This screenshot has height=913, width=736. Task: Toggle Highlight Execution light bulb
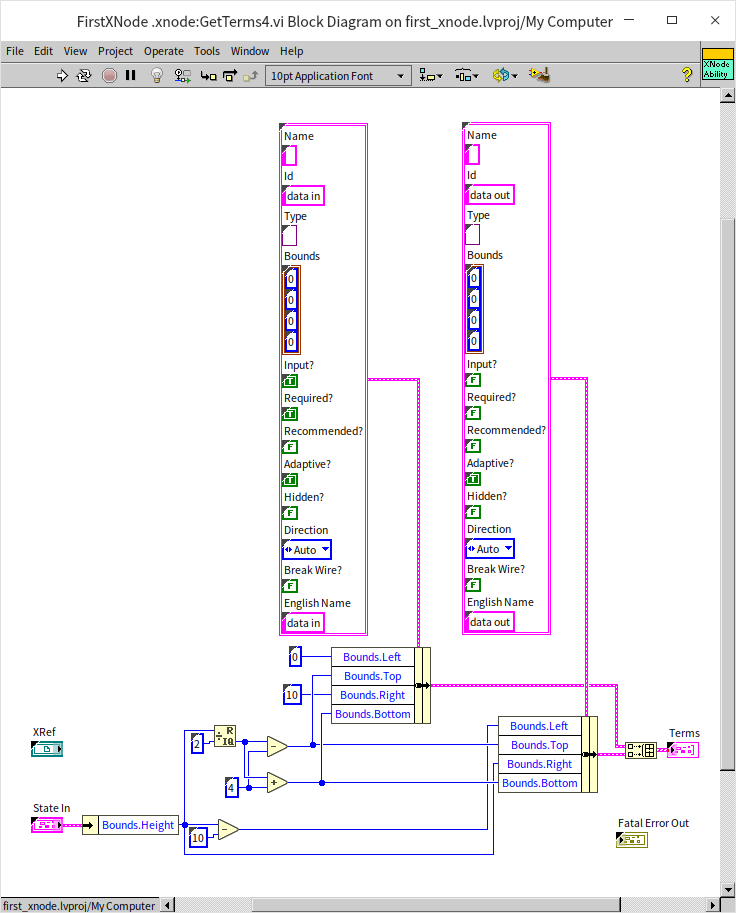tap(156, 75)
